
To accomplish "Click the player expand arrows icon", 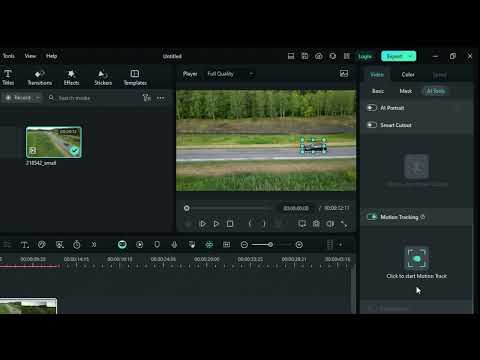I will [344, 224].
